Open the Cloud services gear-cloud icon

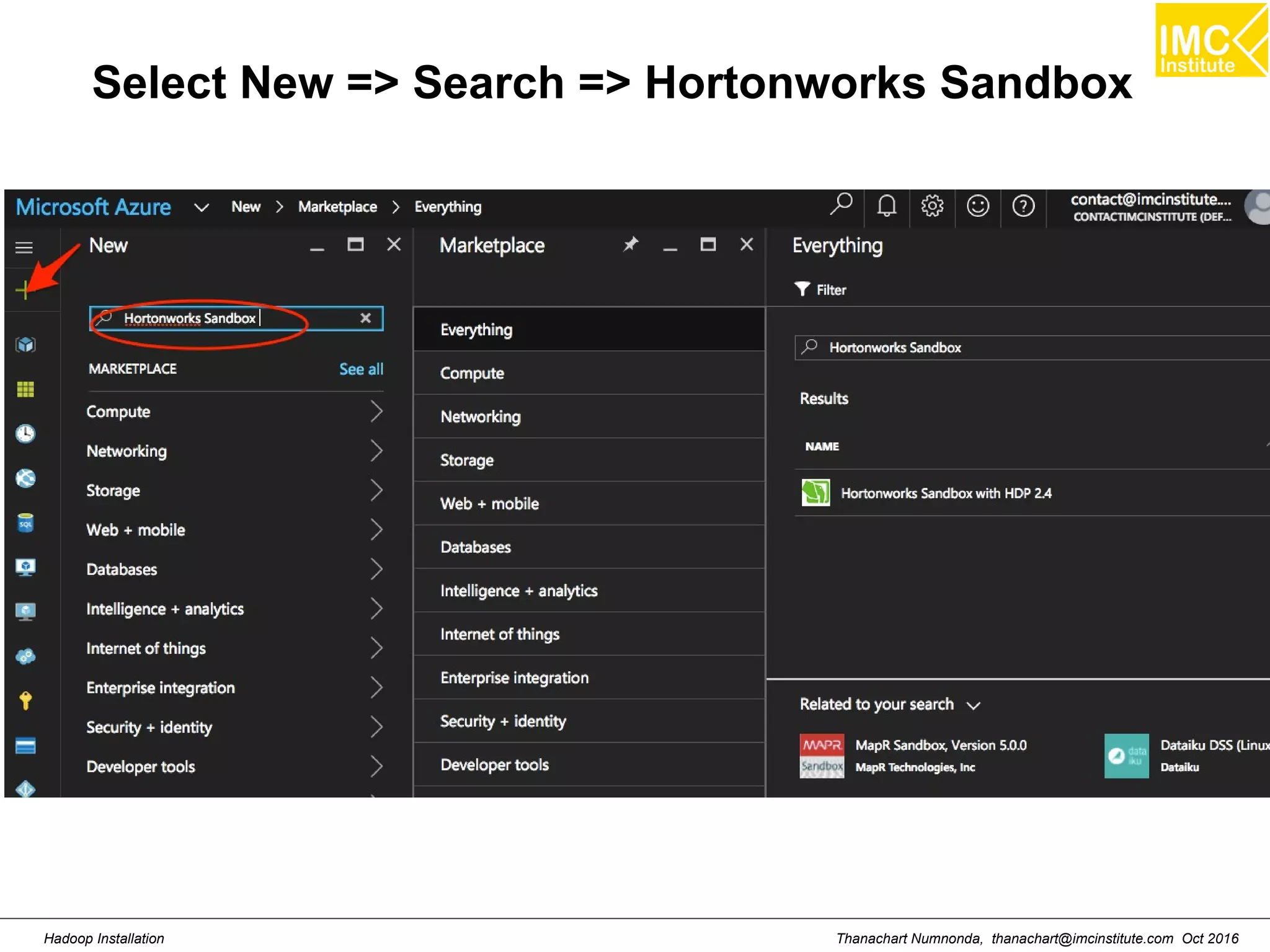tap(25, 656)
